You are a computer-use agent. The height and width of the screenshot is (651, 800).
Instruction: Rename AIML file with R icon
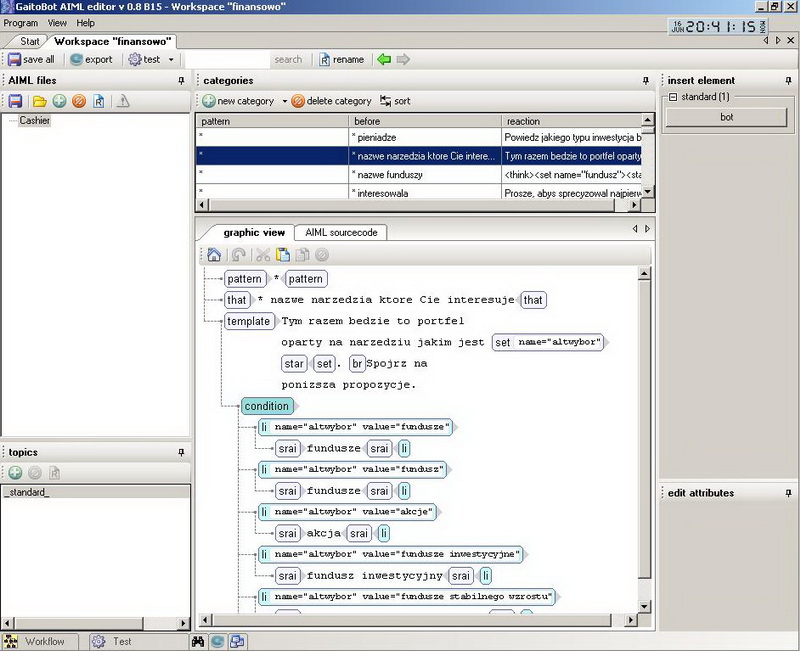(98, 101)
